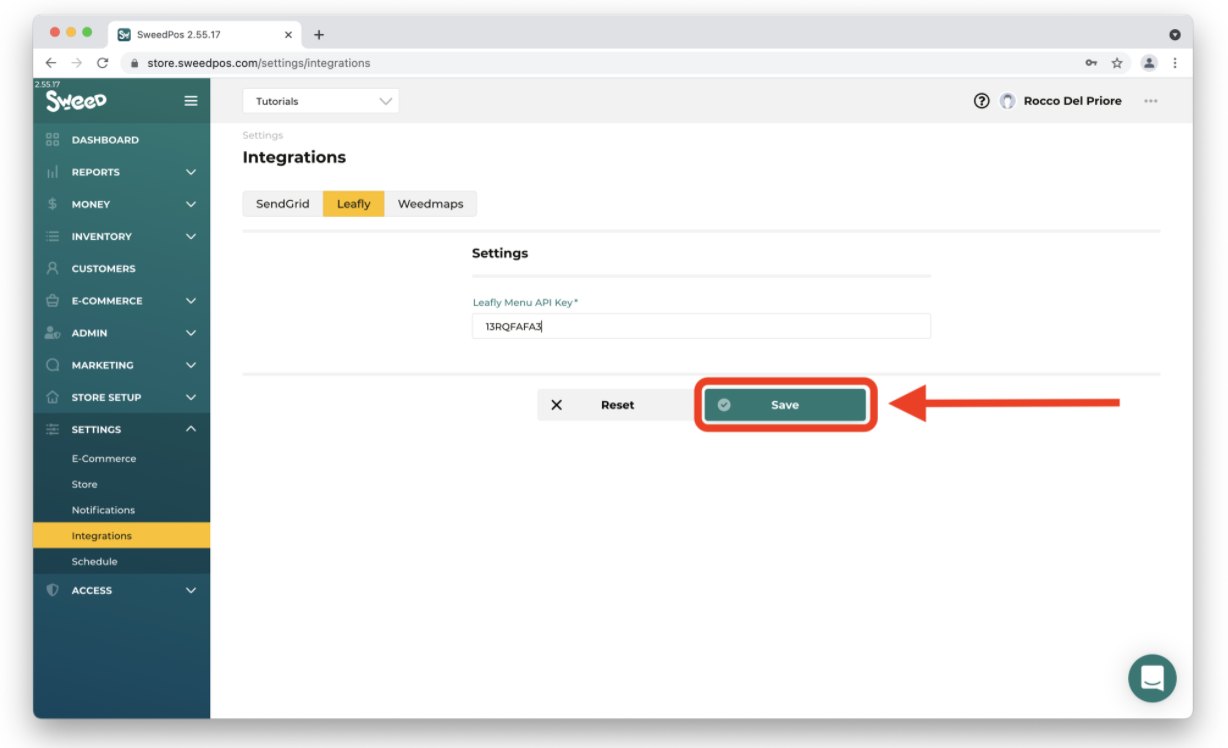1228x748 pixels.
Task: Reload the current page
Action: point(103,63)
